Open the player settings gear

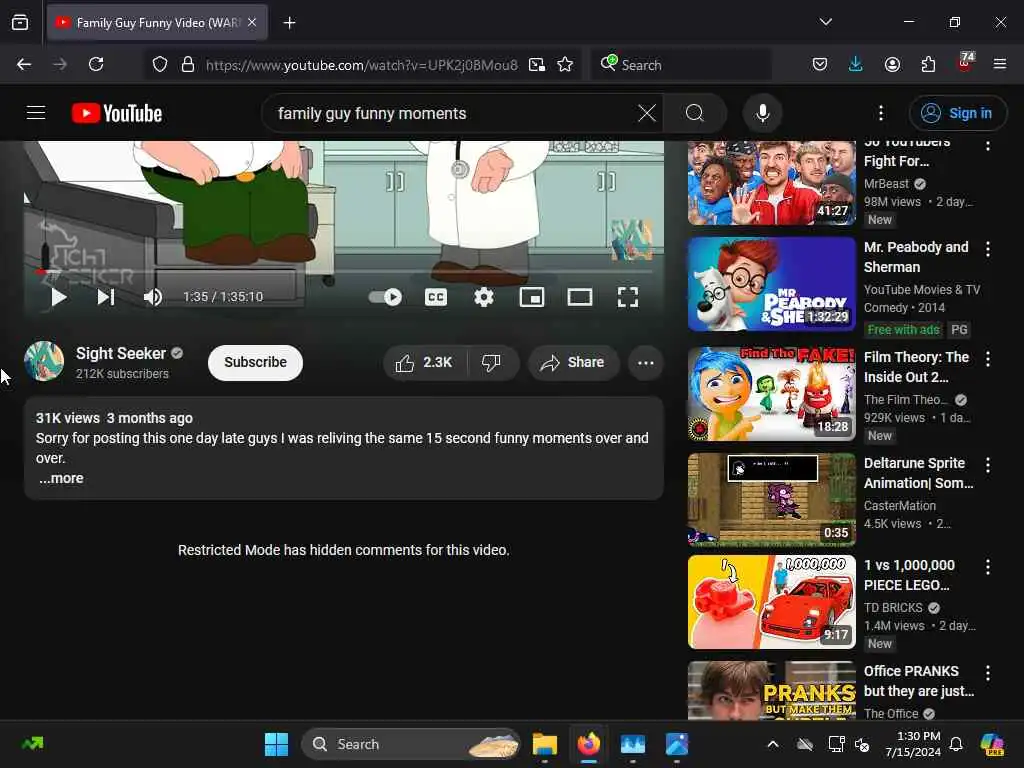pos(484,297)
